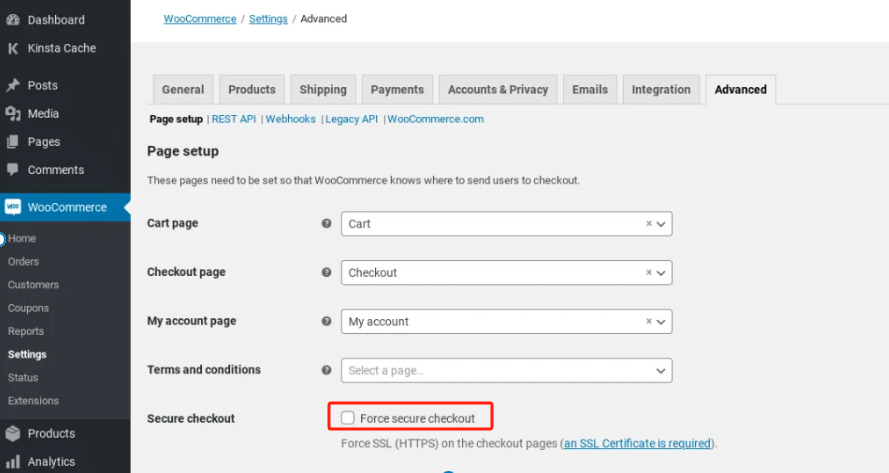
Task: Open the REST API subsection link
Action: (234, 119)
